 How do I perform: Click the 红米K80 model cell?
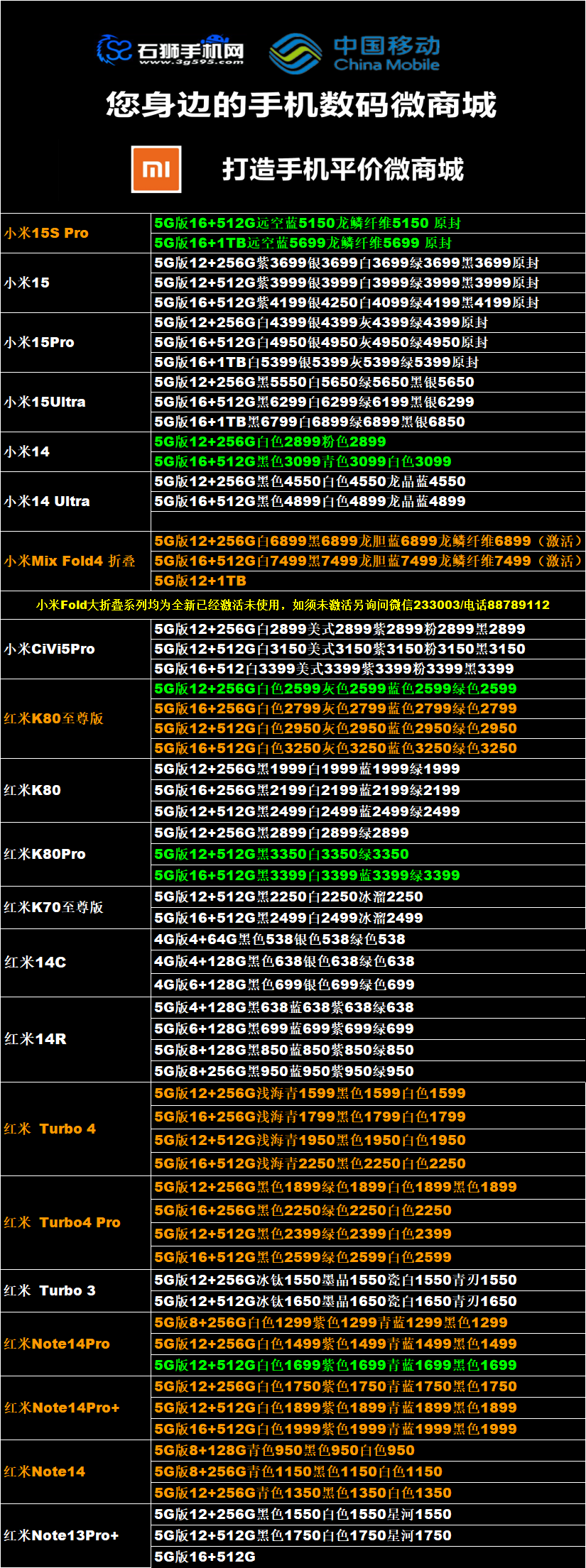click(x=76, y=790)
